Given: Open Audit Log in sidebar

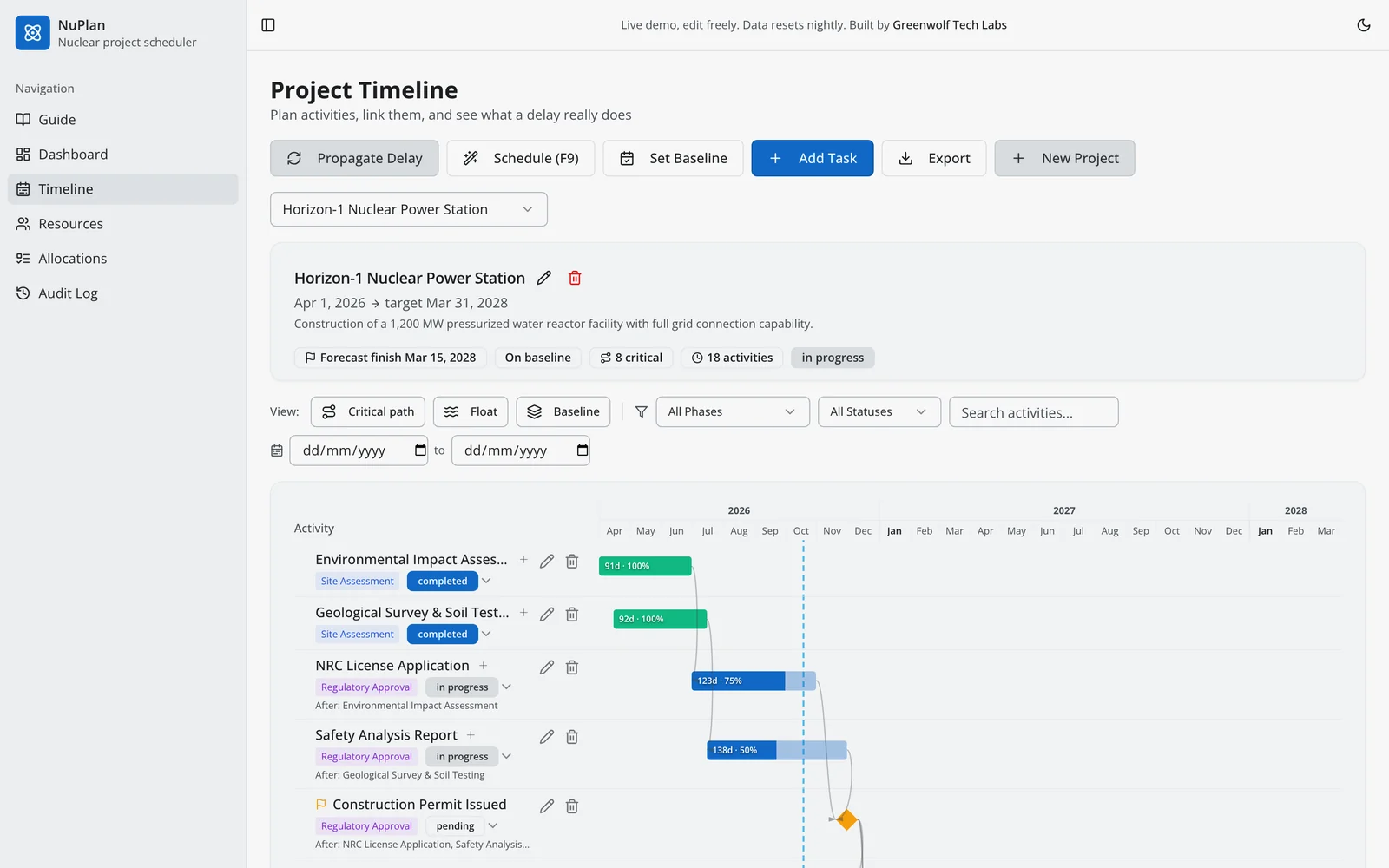Looking at the screenshot, I should [x=123, y=293].
